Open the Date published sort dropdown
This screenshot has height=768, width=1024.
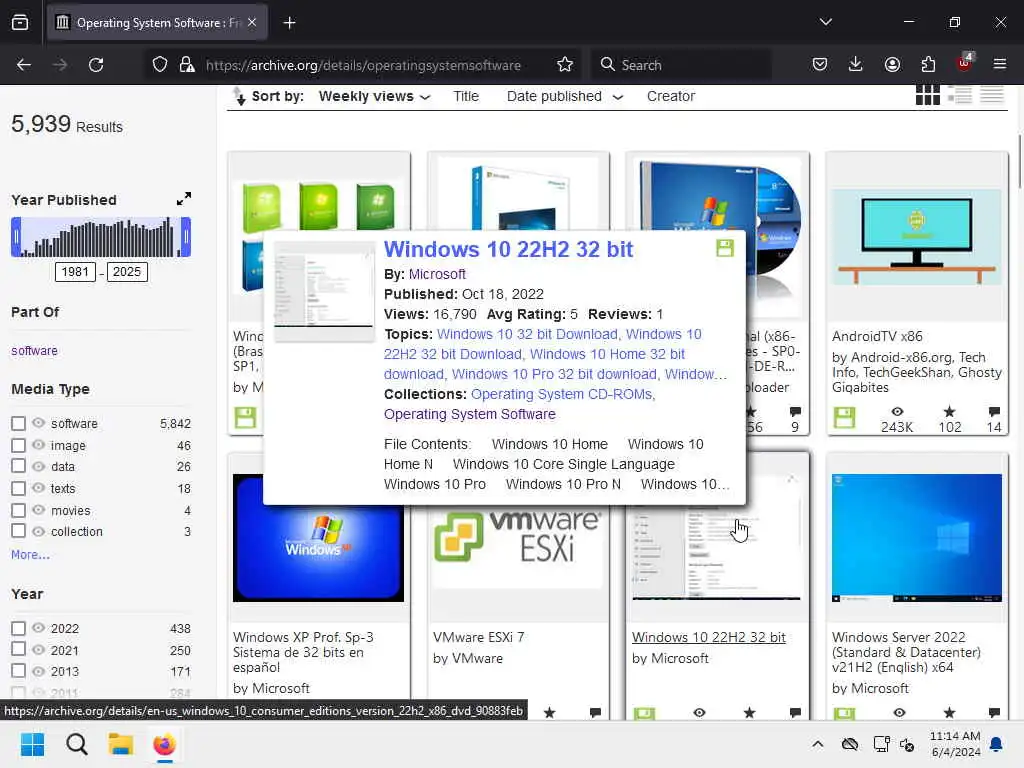point(565,96)
